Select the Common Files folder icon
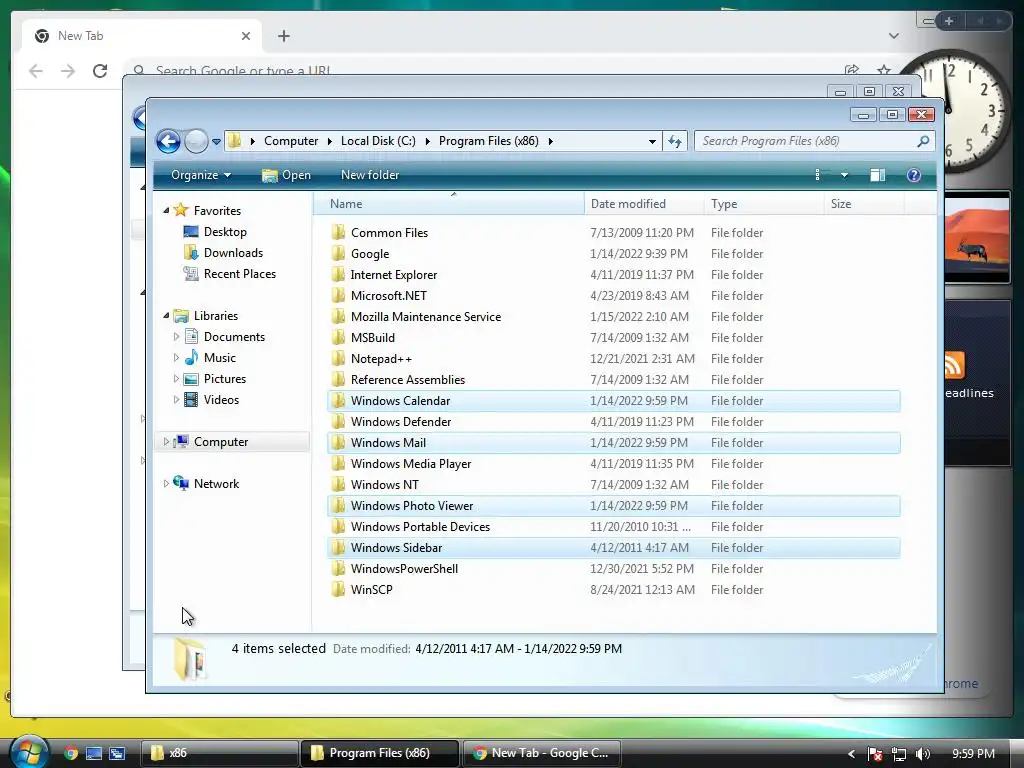This screenshot has width=1024, height=768. click(x=338, y=232)
